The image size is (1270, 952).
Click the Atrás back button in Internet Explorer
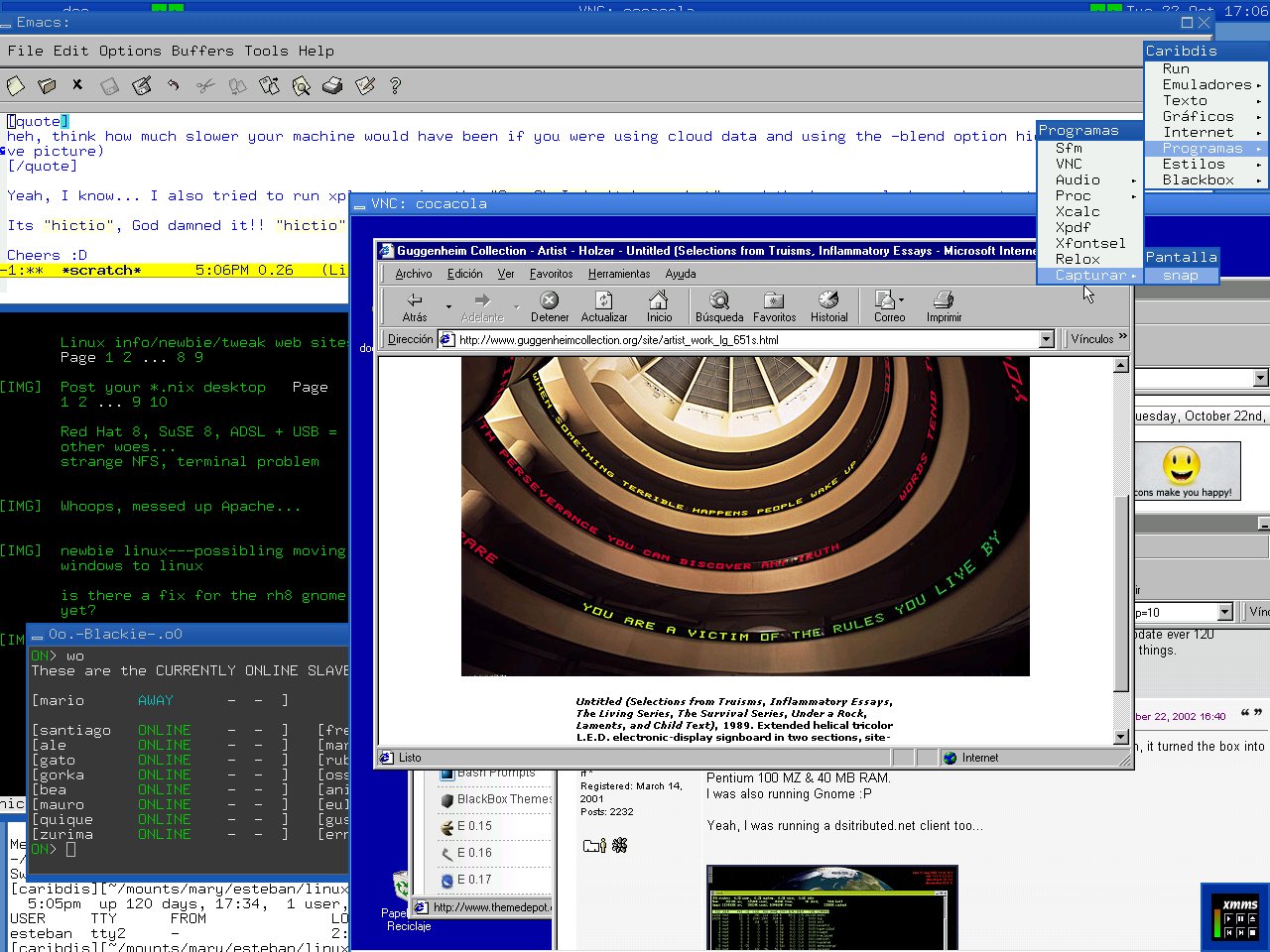[415, 306]
